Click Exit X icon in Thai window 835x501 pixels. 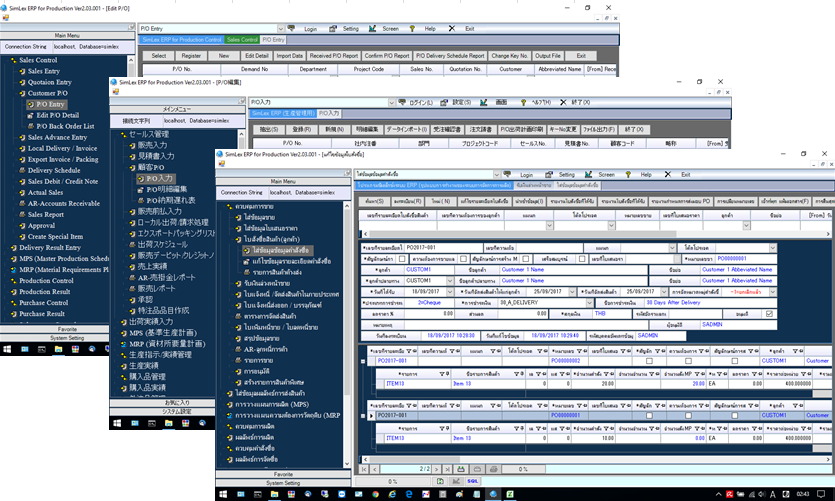[x=668, y=174]
